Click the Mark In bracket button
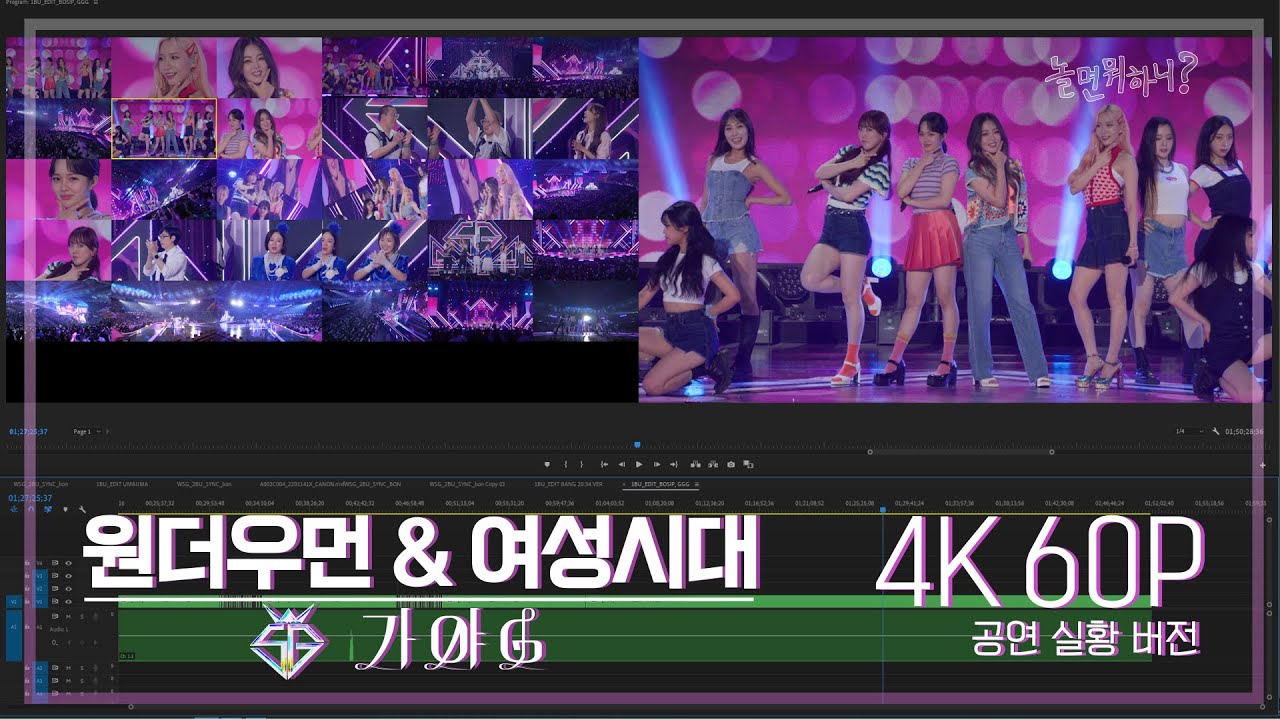 (566, 464)
